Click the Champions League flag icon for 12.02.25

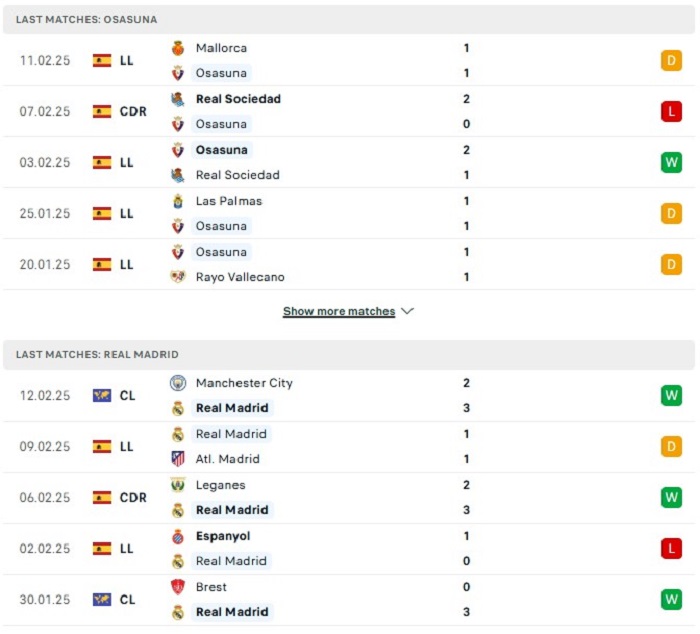[x=102, y=396]
